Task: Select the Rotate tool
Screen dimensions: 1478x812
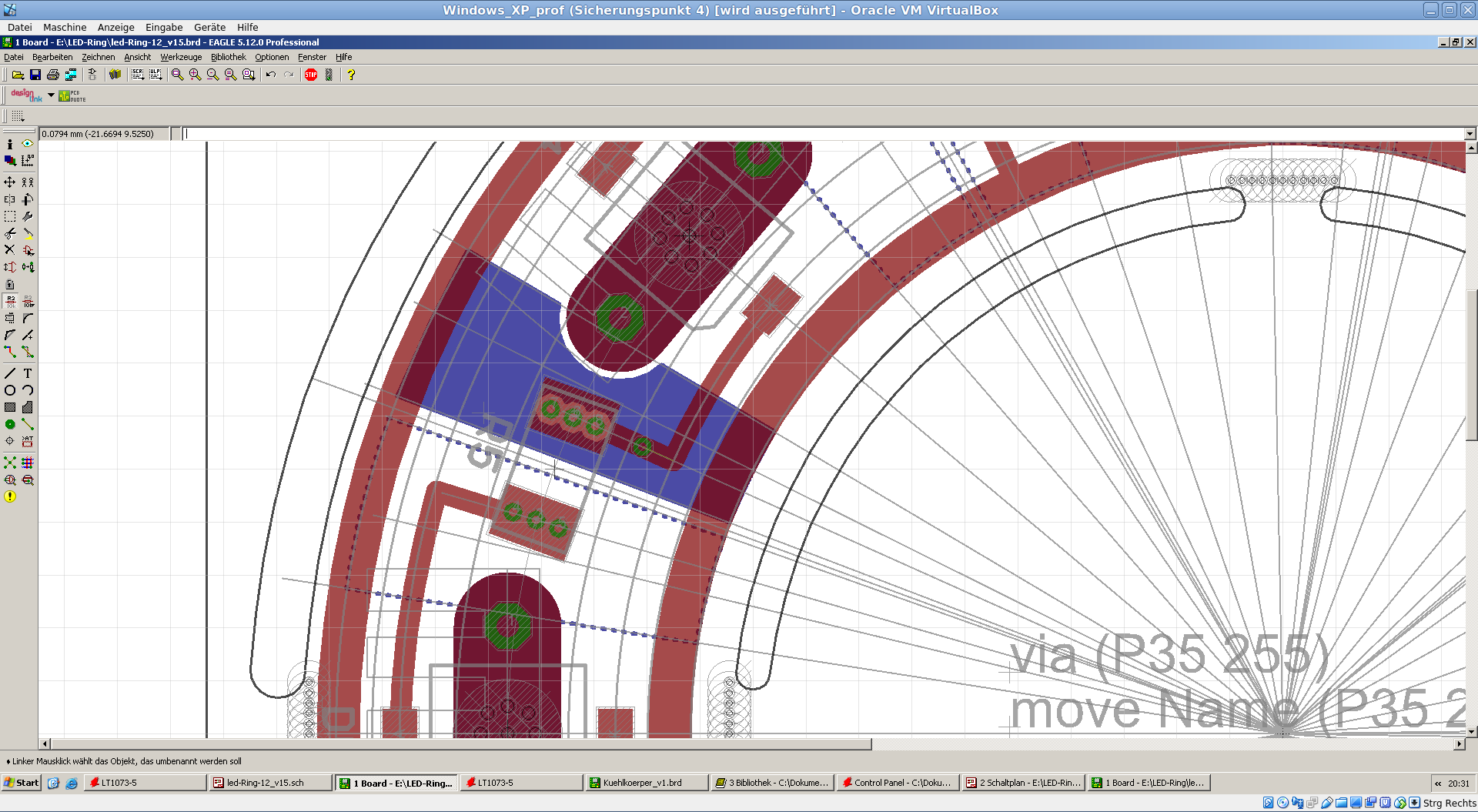Action: coord(28,199)
